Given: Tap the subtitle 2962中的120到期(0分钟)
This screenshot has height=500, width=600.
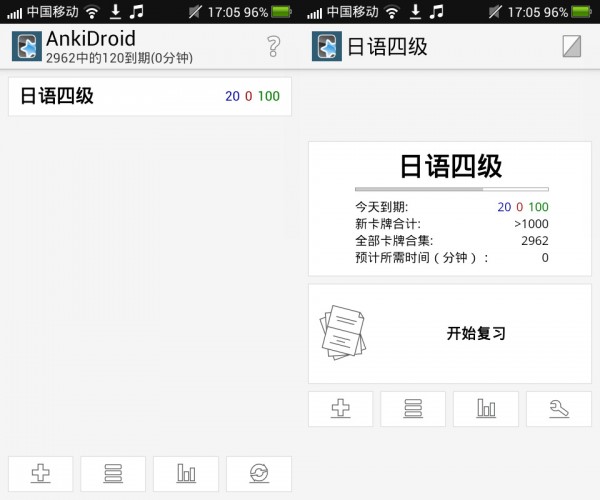Looking at the screenshot, I should [x=119, y=58].
